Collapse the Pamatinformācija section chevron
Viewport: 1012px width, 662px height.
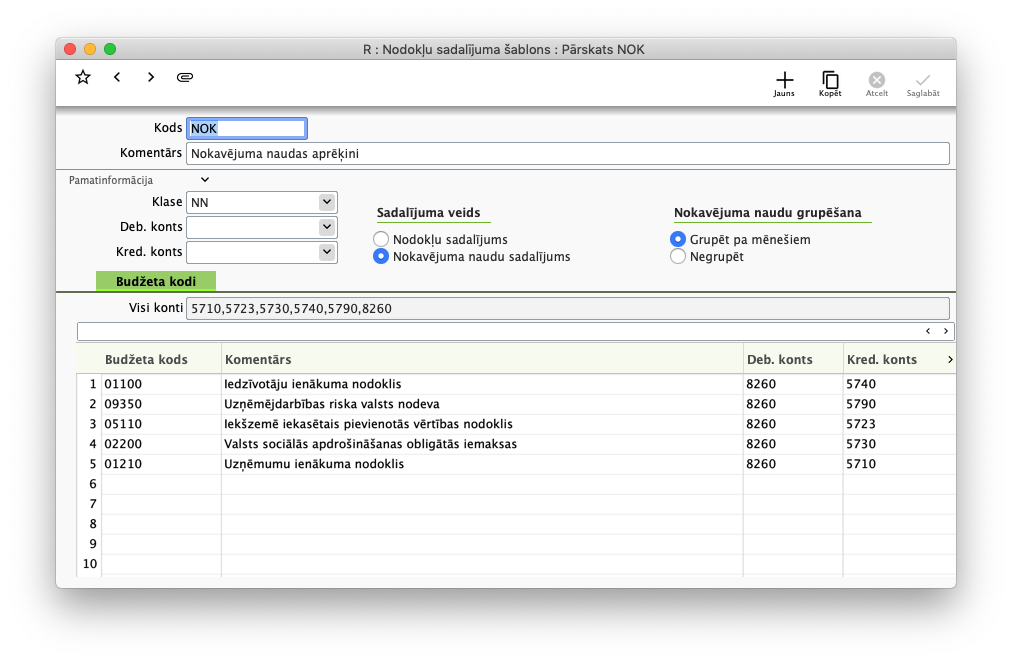(x=205, y=180)
